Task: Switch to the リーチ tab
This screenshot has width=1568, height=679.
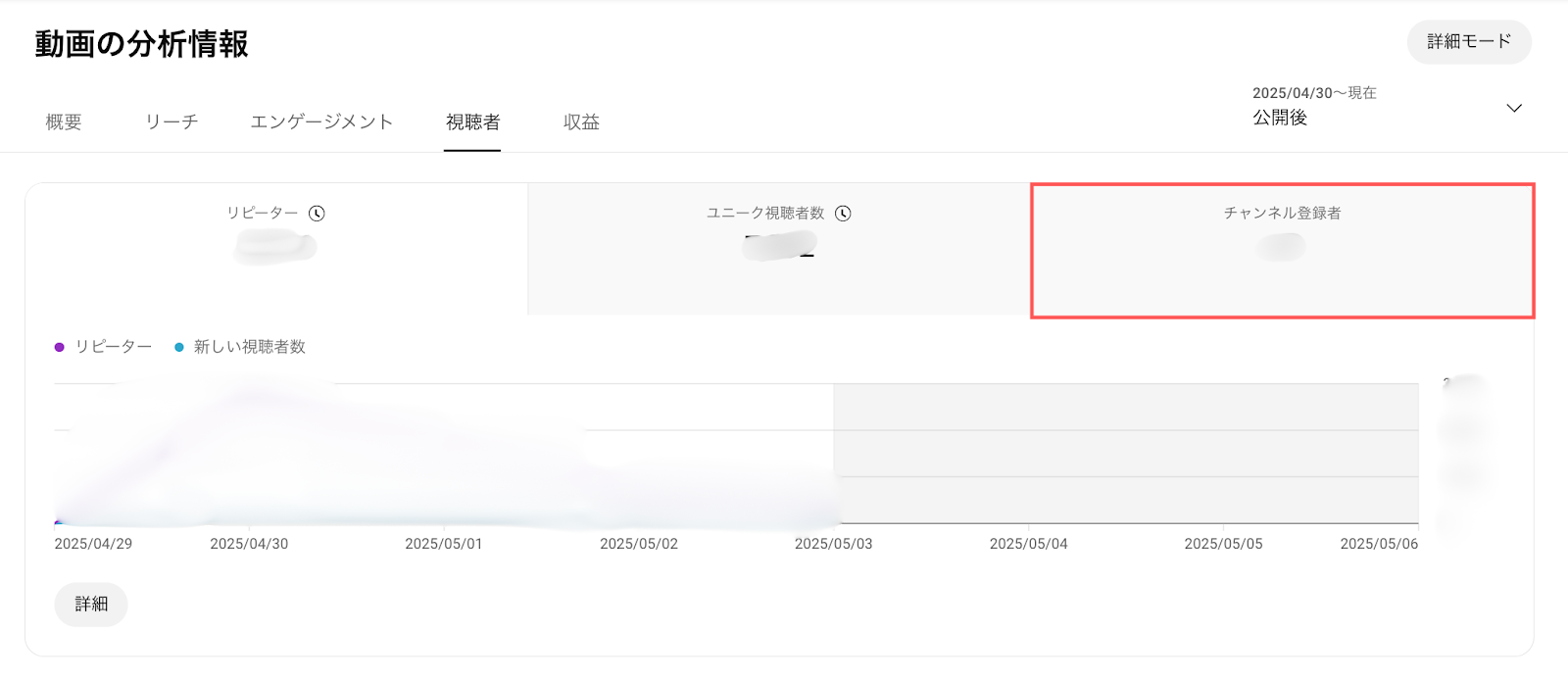Action: pos(171,122)
